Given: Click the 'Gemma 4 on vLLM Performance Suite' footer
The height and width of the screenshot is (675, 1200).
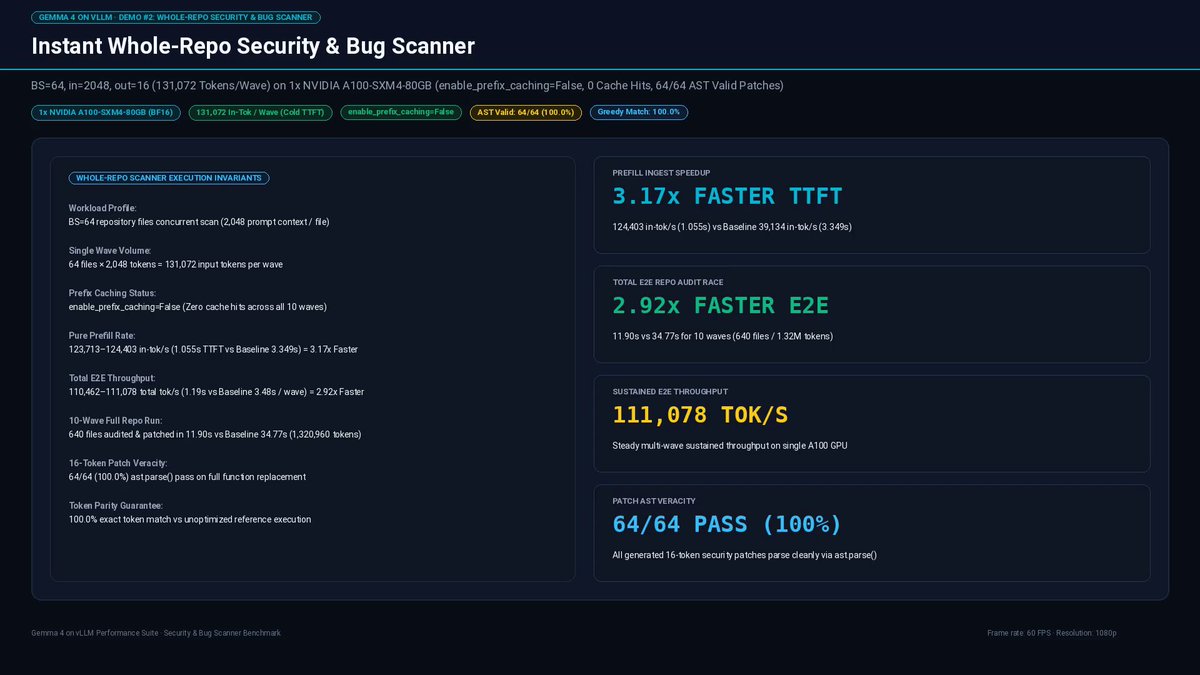Looking at the screenshot, I should [x=156, y=633].
